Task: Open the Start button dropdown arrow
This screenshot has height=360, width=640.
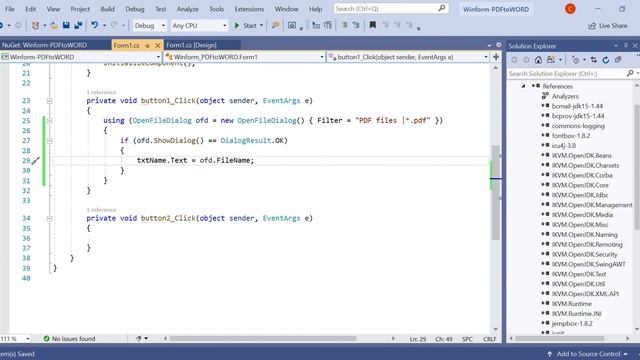Action: point(261,25)
